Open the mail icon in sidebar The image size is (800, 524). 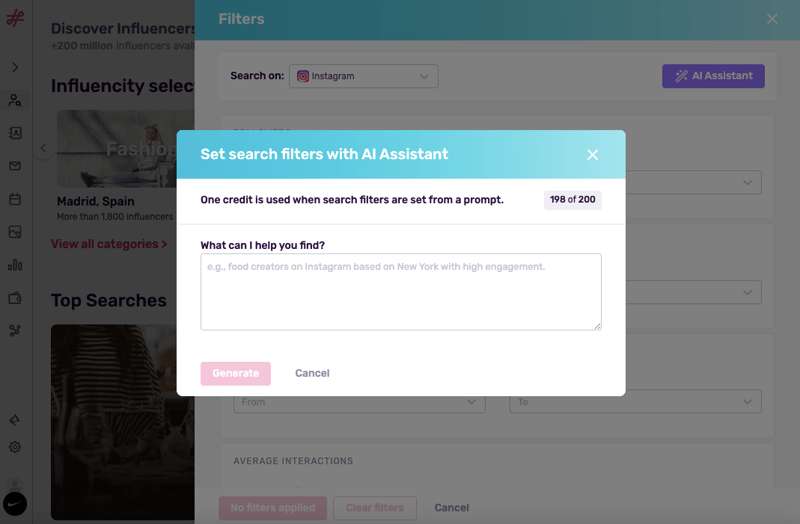pyautogui.click(x=15, y=166)
